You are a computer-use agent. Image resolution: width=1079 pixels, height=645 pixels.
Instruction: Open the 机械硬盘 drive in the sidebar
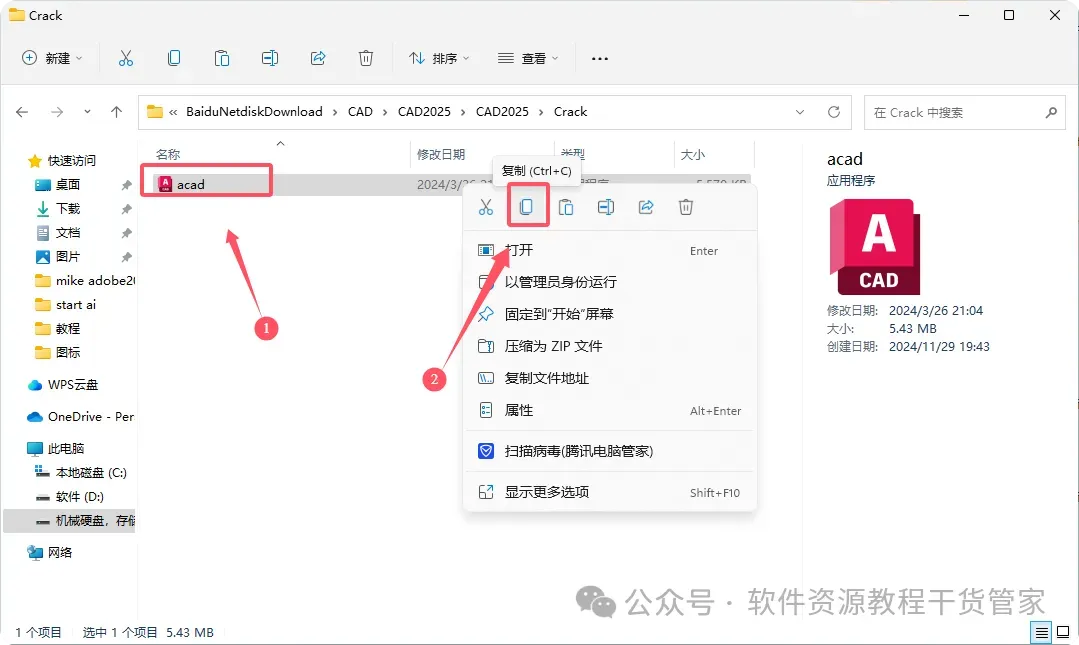pyautogui.click(x=70, y=520)
